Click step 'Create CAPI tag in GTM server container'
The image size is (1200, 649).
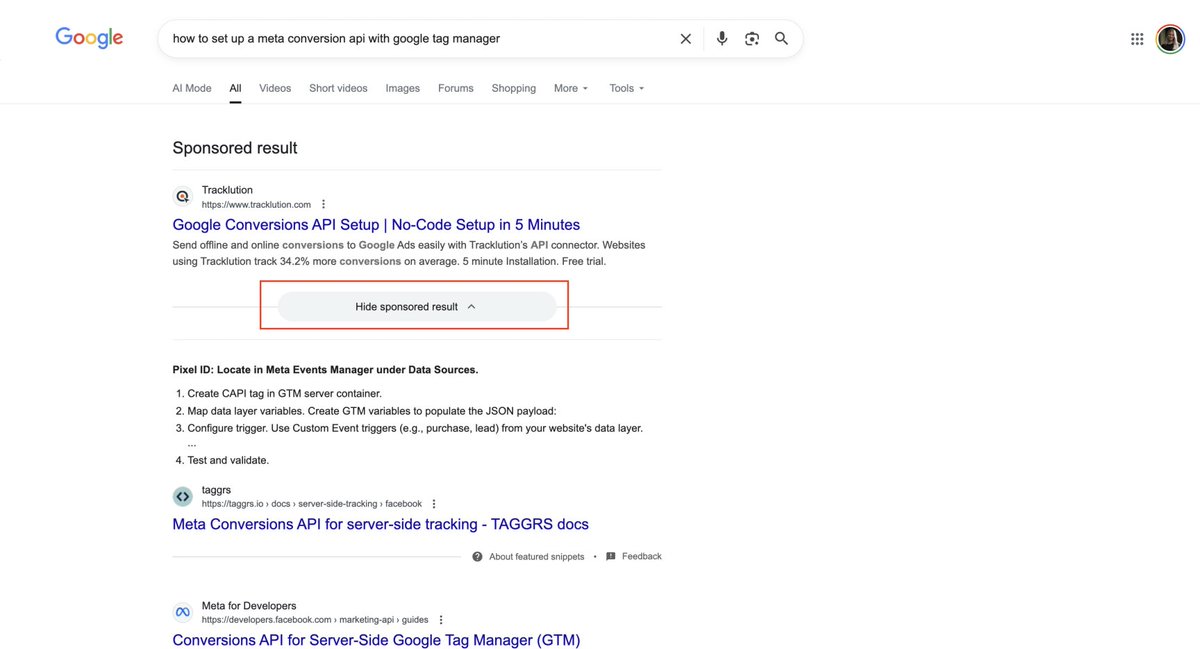(284, 394)
